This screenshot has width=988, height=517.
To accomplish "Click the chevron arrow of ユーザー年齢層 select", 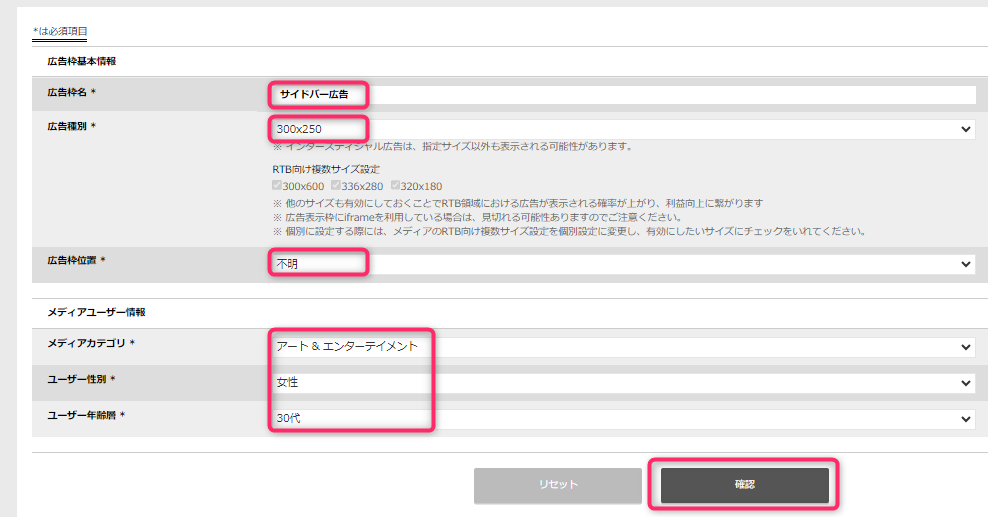I will (965, 419).
